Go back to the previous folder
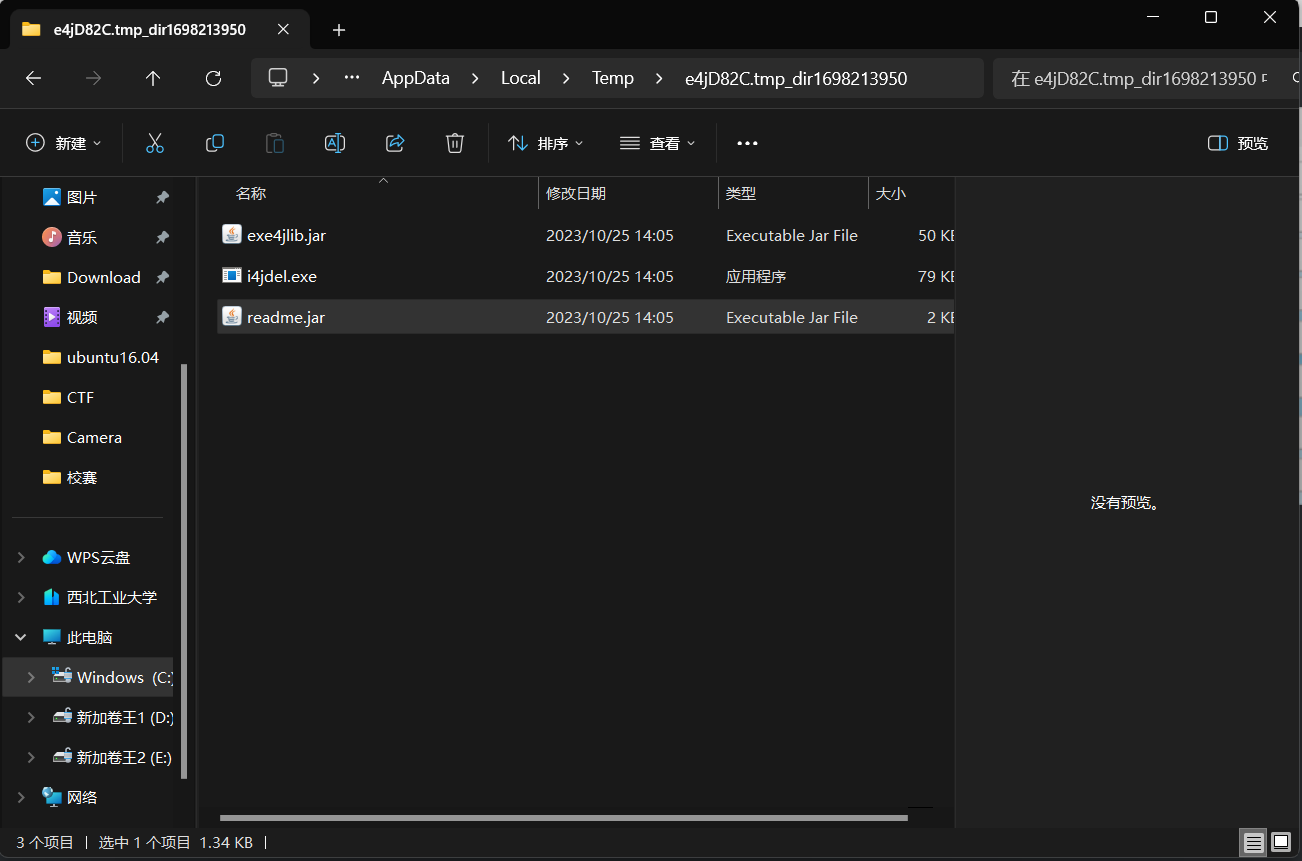This screenshot has width=1302, height=861. [x=33, y=78]
